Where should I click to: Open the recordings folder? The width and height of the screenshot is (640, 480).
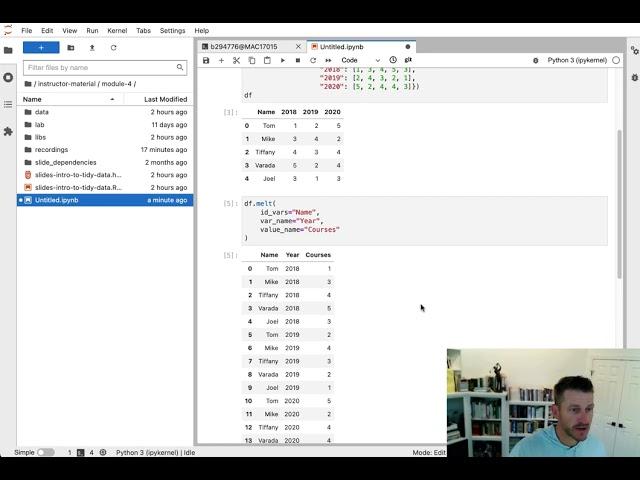pyautogui.click(x=51, y=149)
